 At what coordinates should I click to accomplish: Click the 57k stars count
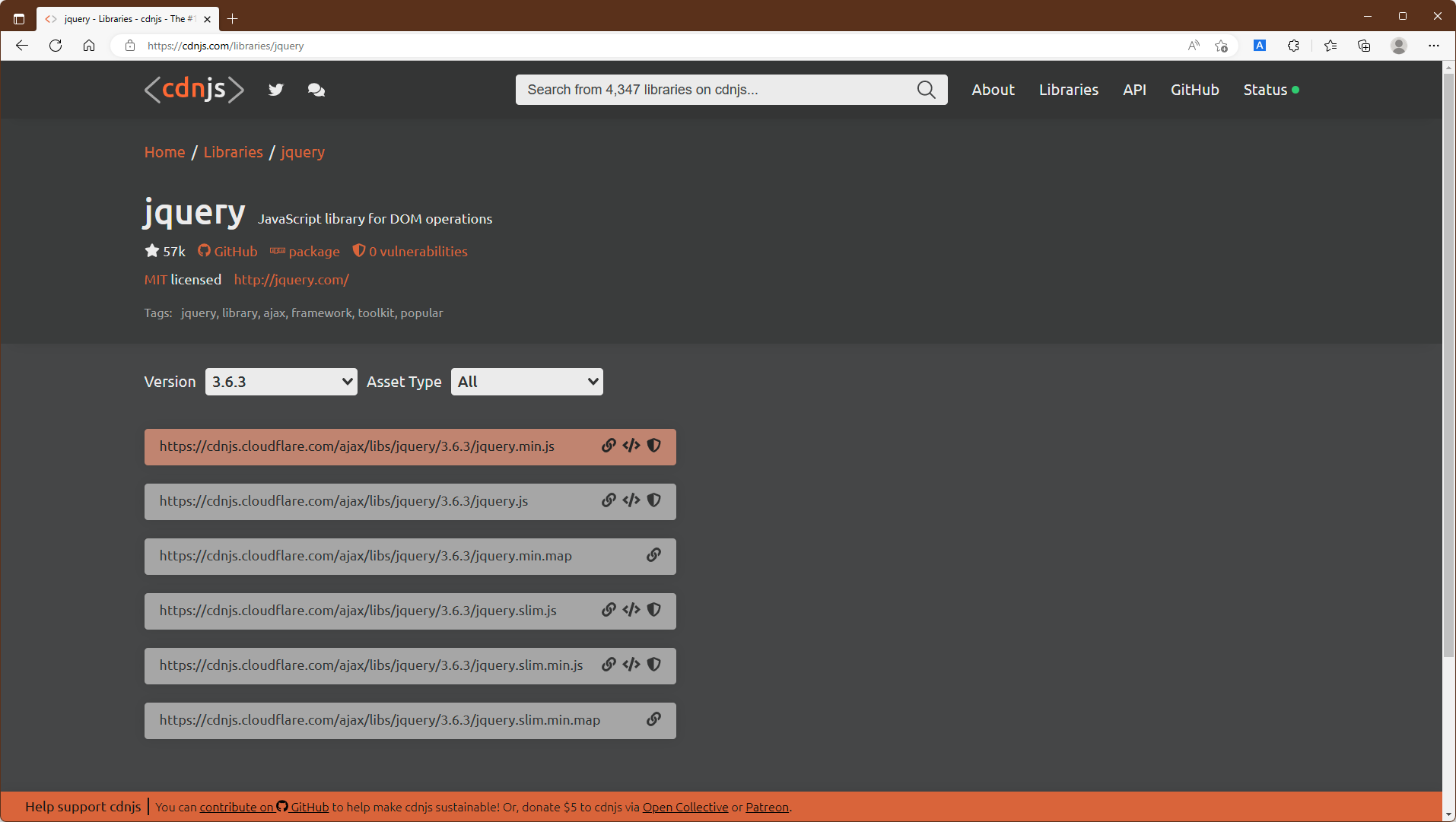pyautogui.click(x=165, y=251)
